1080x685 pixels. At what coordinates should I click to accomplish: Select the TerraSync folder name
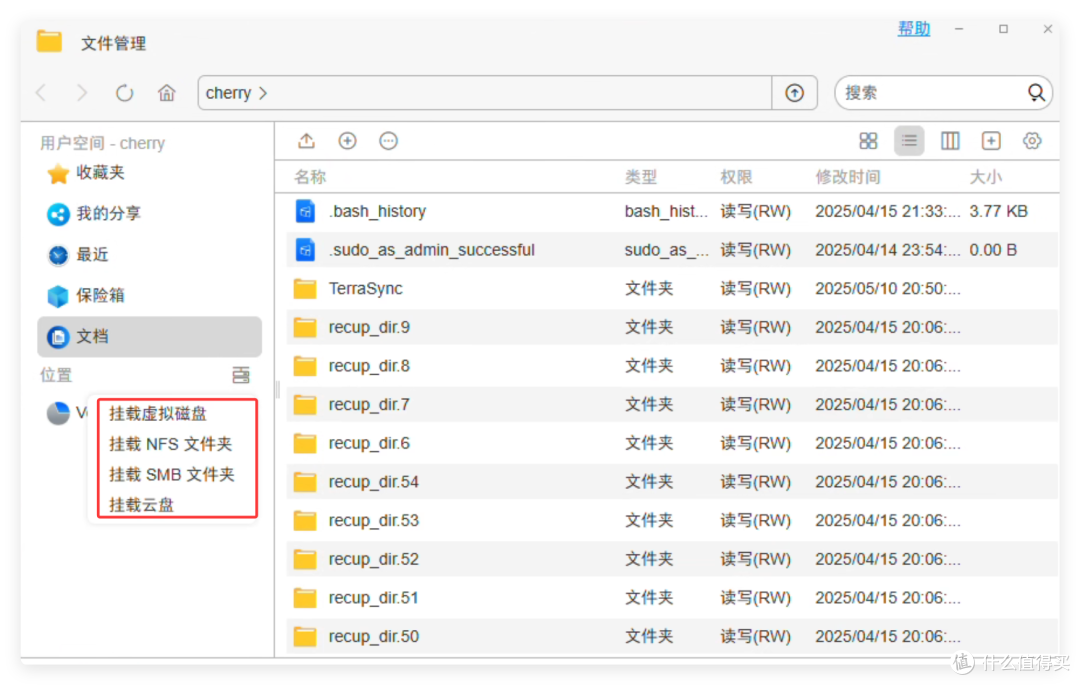click(366, 288)
